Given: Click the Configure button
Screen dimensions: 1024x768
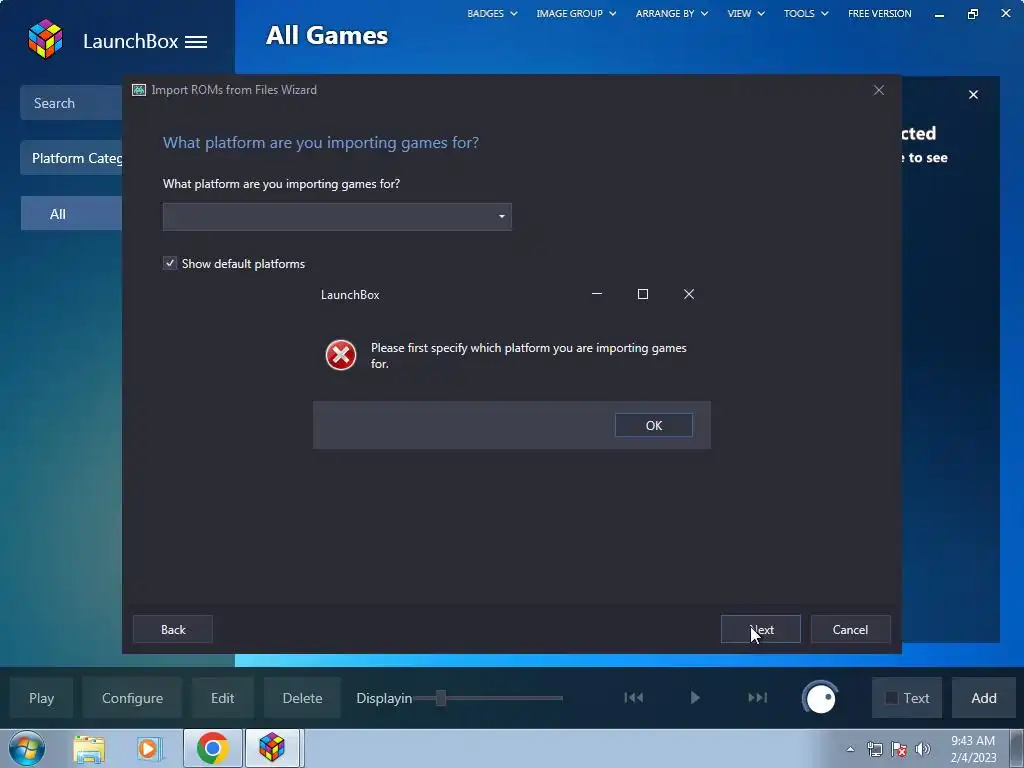Looking at the screenshot, I should (x=132, y=698).
